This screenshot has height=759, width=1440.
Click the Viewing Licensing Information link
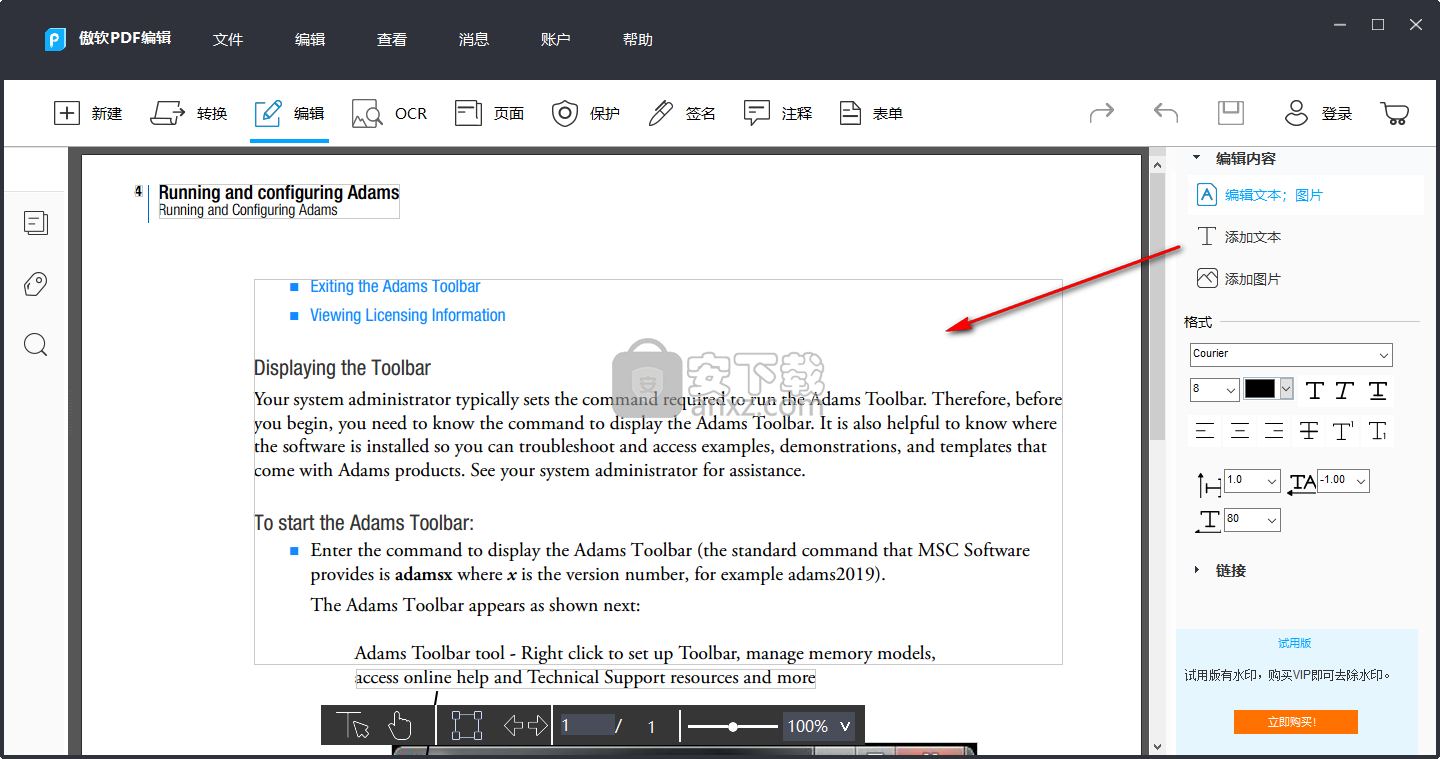[x=408, y=315]
